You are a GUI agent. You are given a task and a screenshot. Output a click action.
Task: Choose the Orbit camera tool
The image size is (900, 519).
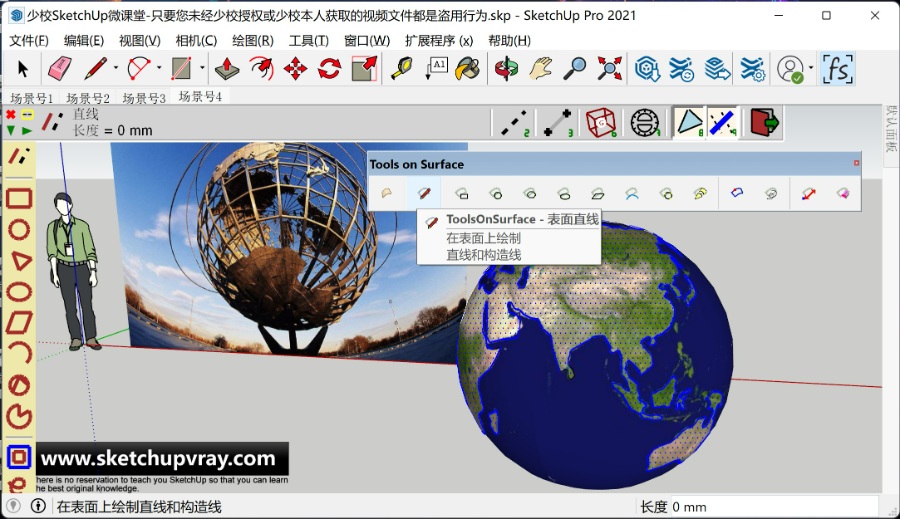(506, 69)
